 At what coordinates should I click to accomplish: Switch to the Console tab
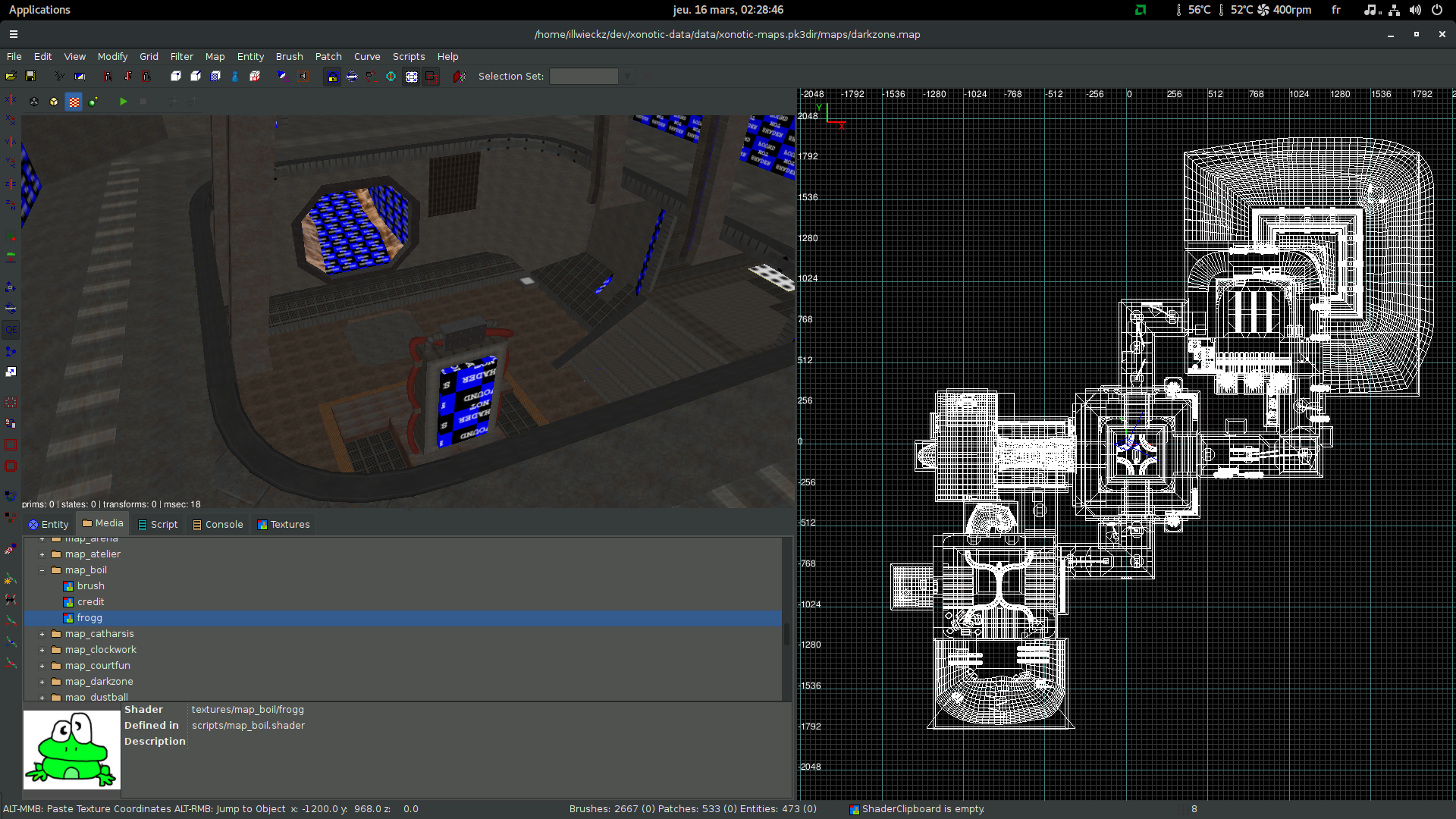click(x=218, y=524)
